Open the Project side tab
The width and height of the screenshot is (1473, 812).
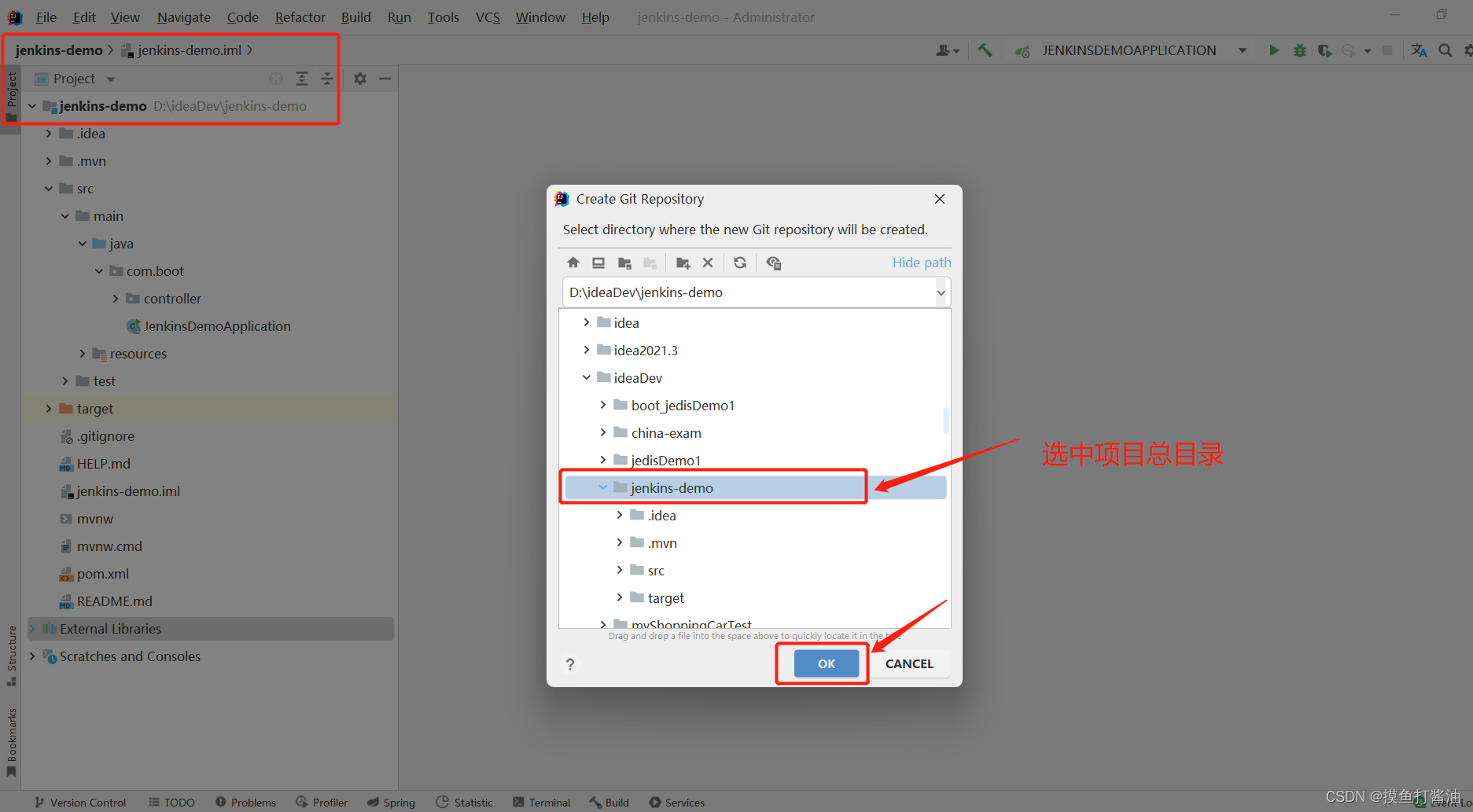[11, 97]
